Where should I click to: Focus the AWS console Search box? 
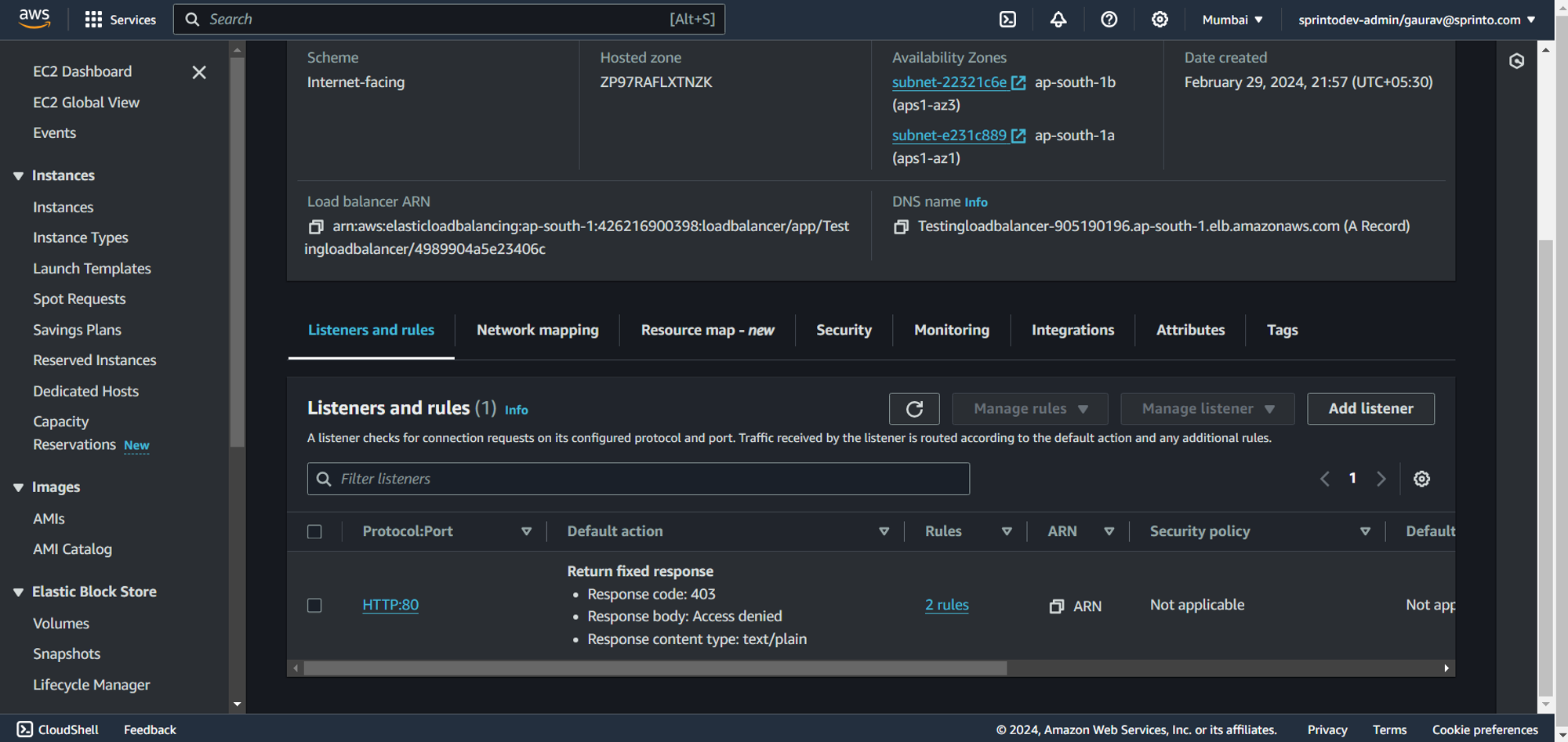pos(449,20)
